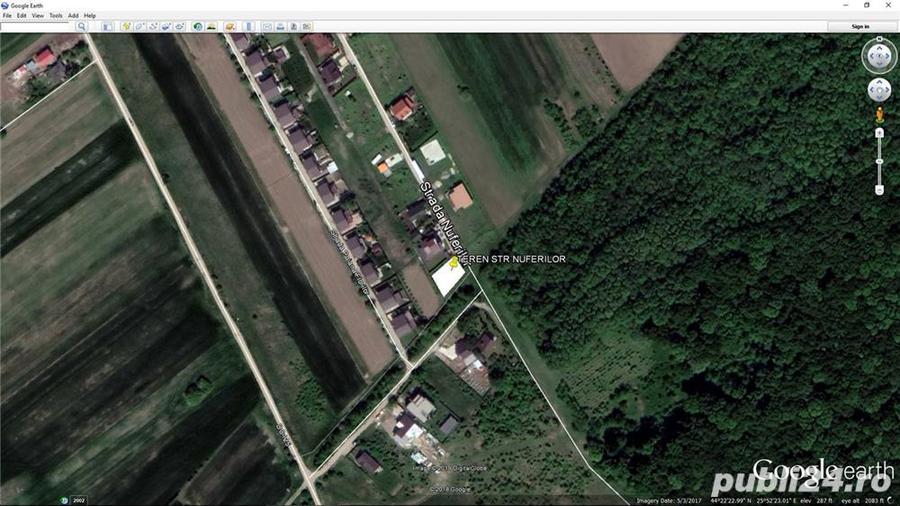Toggle the sidebar panel icon
900x506 pixels.
[x=107, y=26]
